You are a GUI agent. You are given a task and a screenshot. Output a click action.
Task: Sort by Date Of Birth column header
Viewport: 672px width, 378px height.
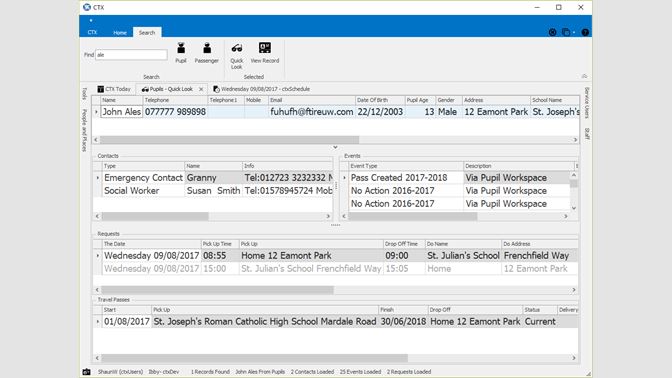tap(380, 100)
